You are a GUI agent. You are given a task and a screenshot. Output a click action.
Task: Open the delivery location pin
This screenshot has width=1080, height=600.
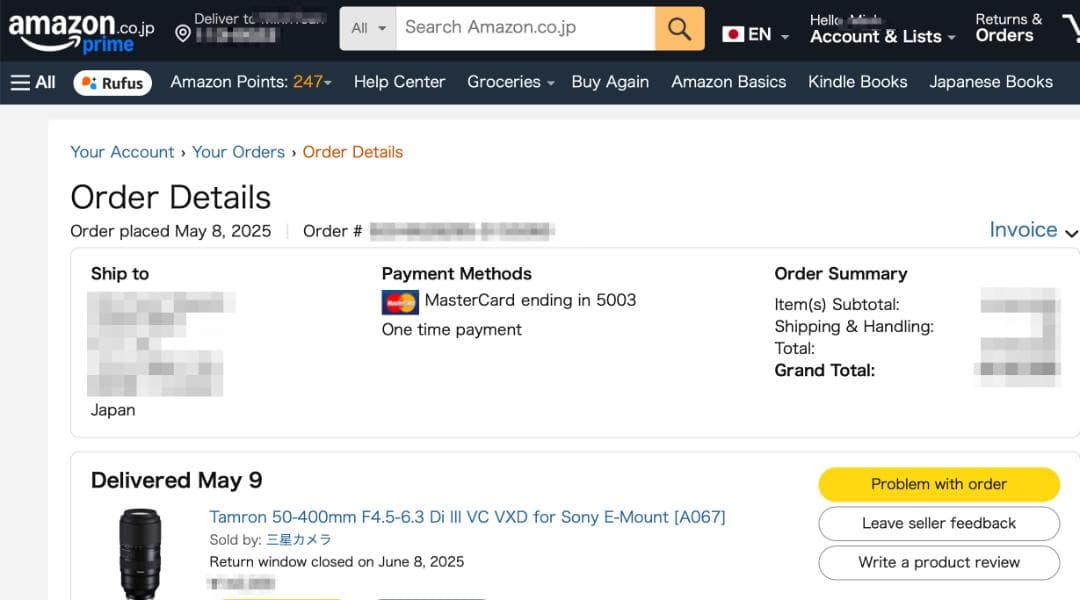tap(183, 33)
